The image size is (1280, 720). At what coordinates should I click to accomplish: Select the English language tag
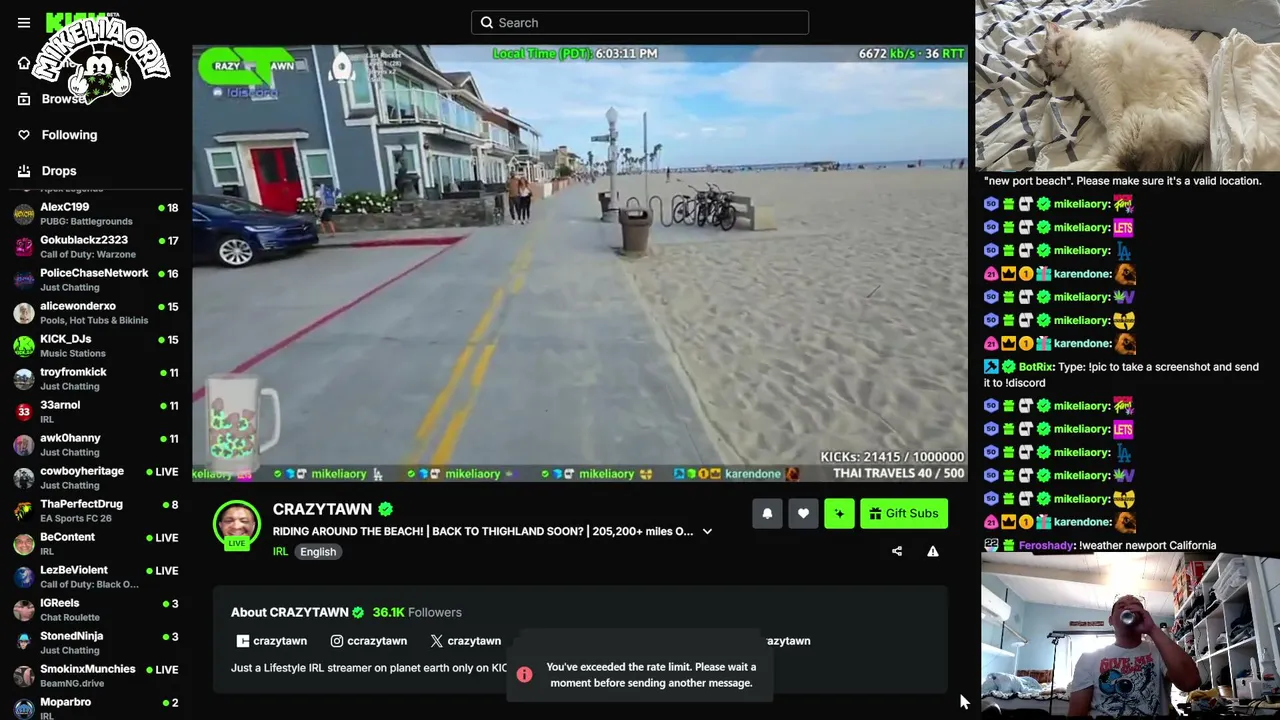(318, 552)
